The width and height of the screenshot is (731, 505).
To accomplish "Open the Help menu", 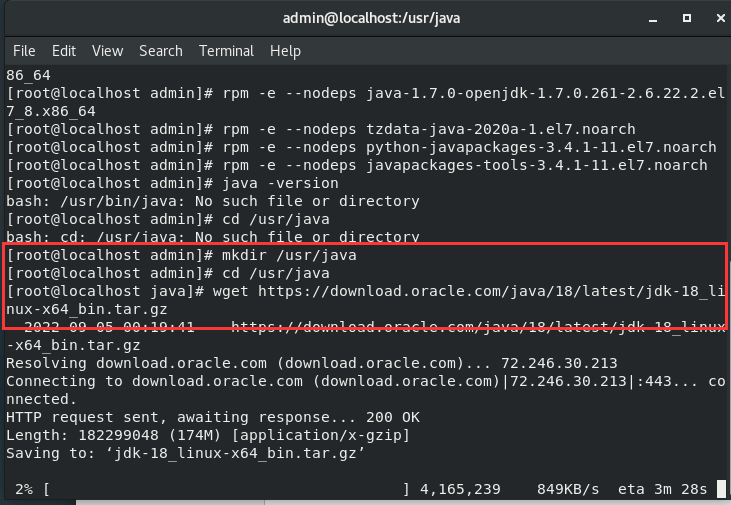I will (285, 50).
